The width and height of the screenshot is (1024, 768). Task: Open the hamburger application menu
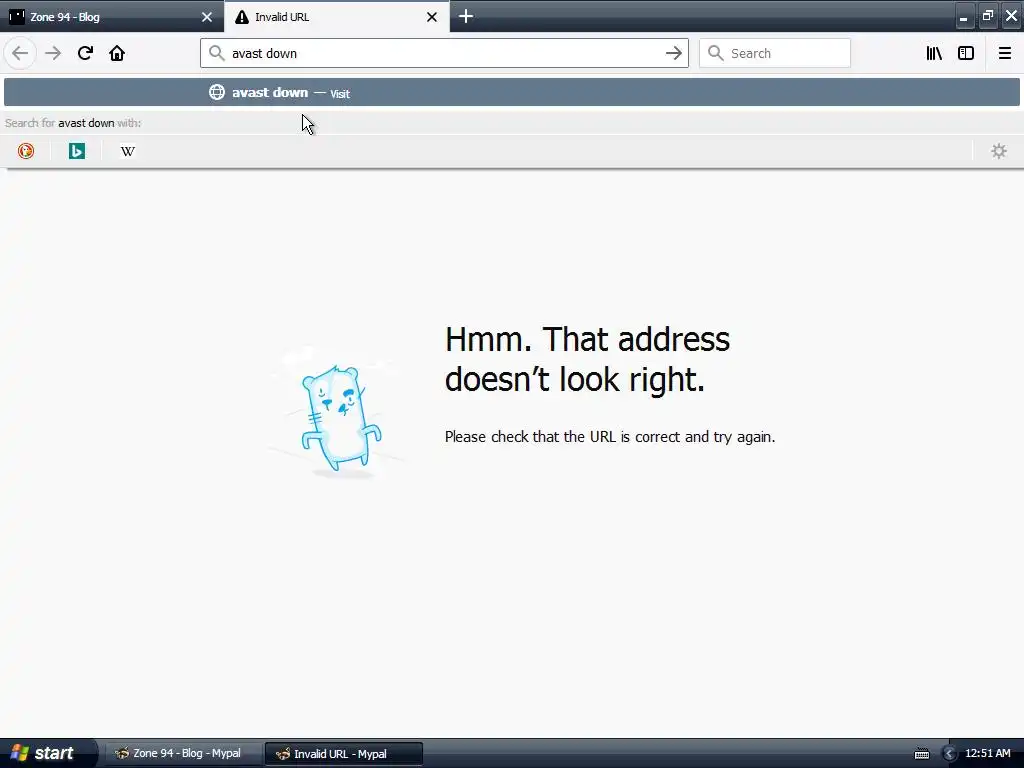[x=1004, y=53]
